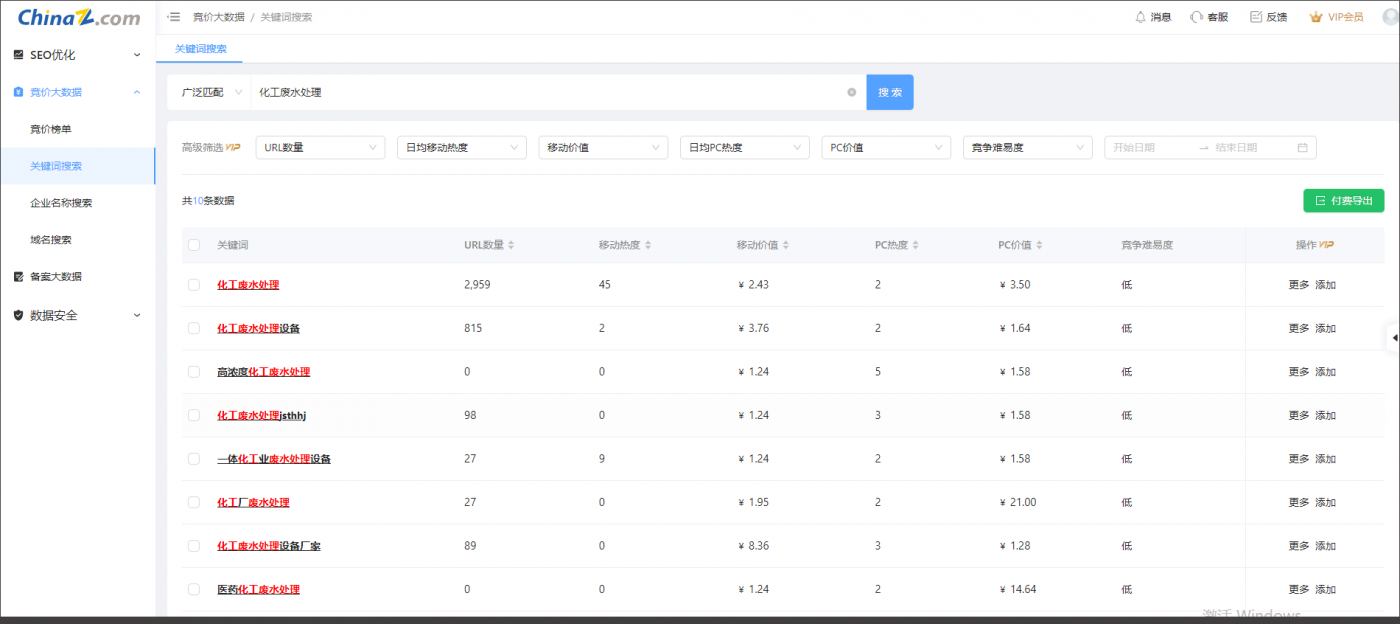1400x624 pixels.
Task: Click the sidebar collapse hamburger icon
Action: pyautogui.click(x=174, y=17)
